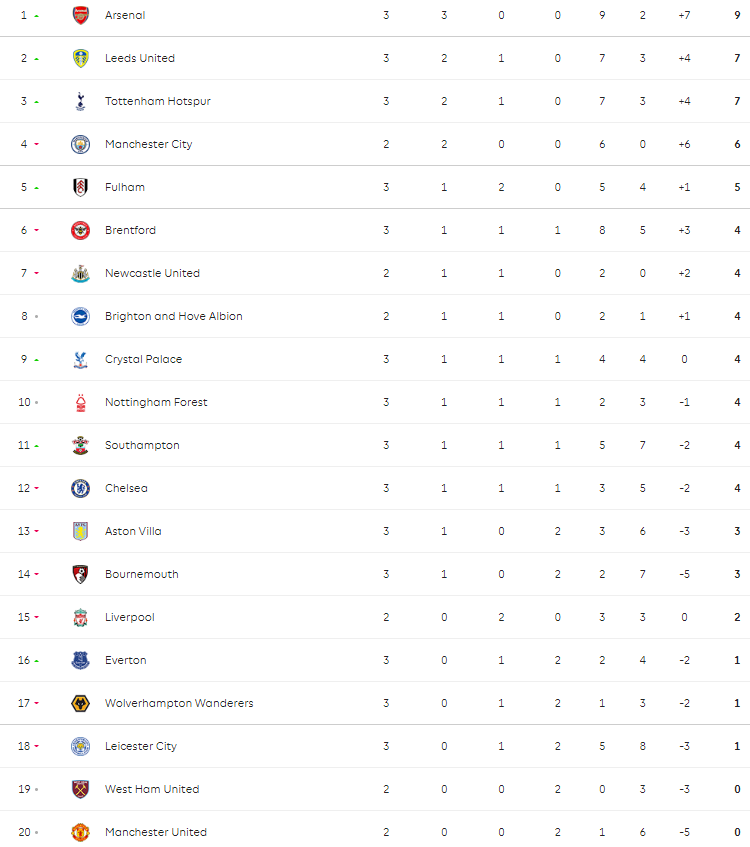Open the Brighton and Hove Albion link
750x847 pixels.
173,316
